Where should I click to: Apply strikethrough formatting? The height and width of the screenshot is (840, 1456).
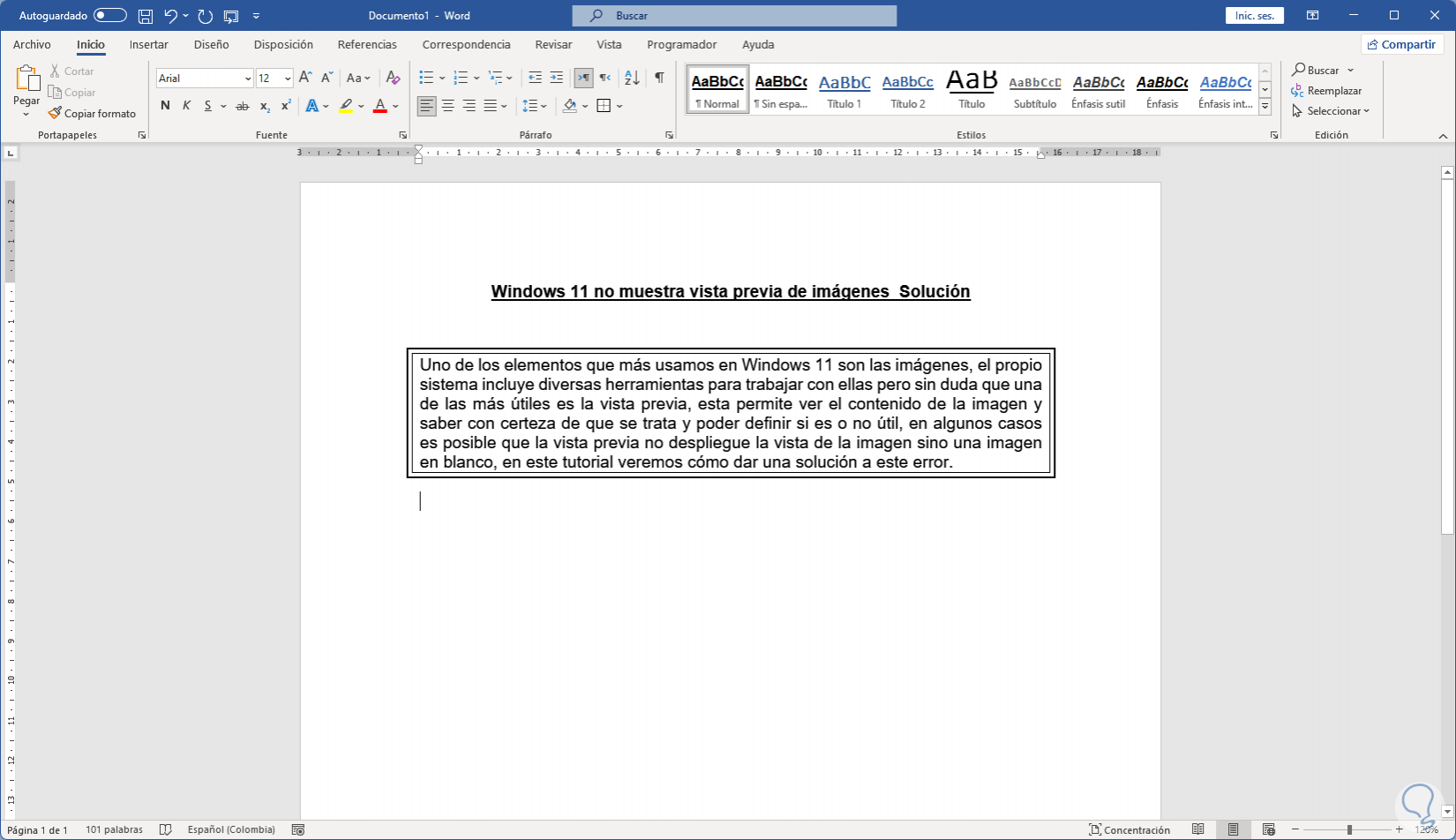[243, 106]
